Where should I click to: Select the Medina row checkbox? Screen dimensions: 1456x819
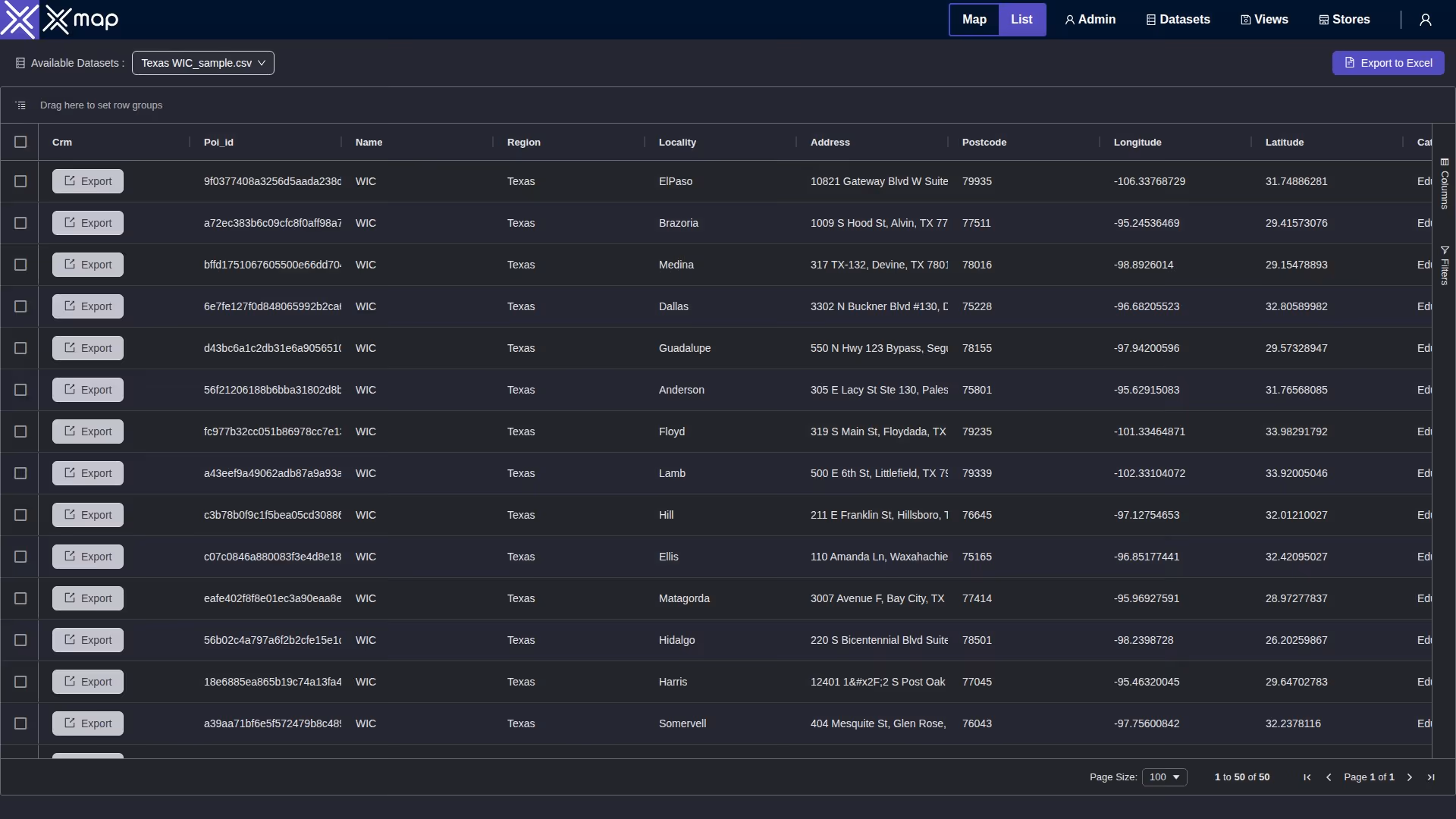pyautogui.click(x=20, y=265)
